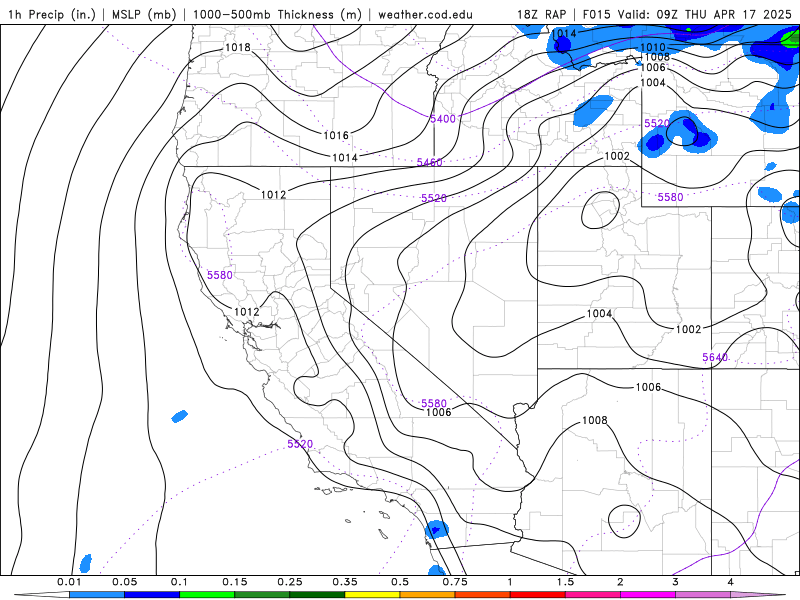Click the 1010 isobar label

pyautogui.click(x=653, y=48)
